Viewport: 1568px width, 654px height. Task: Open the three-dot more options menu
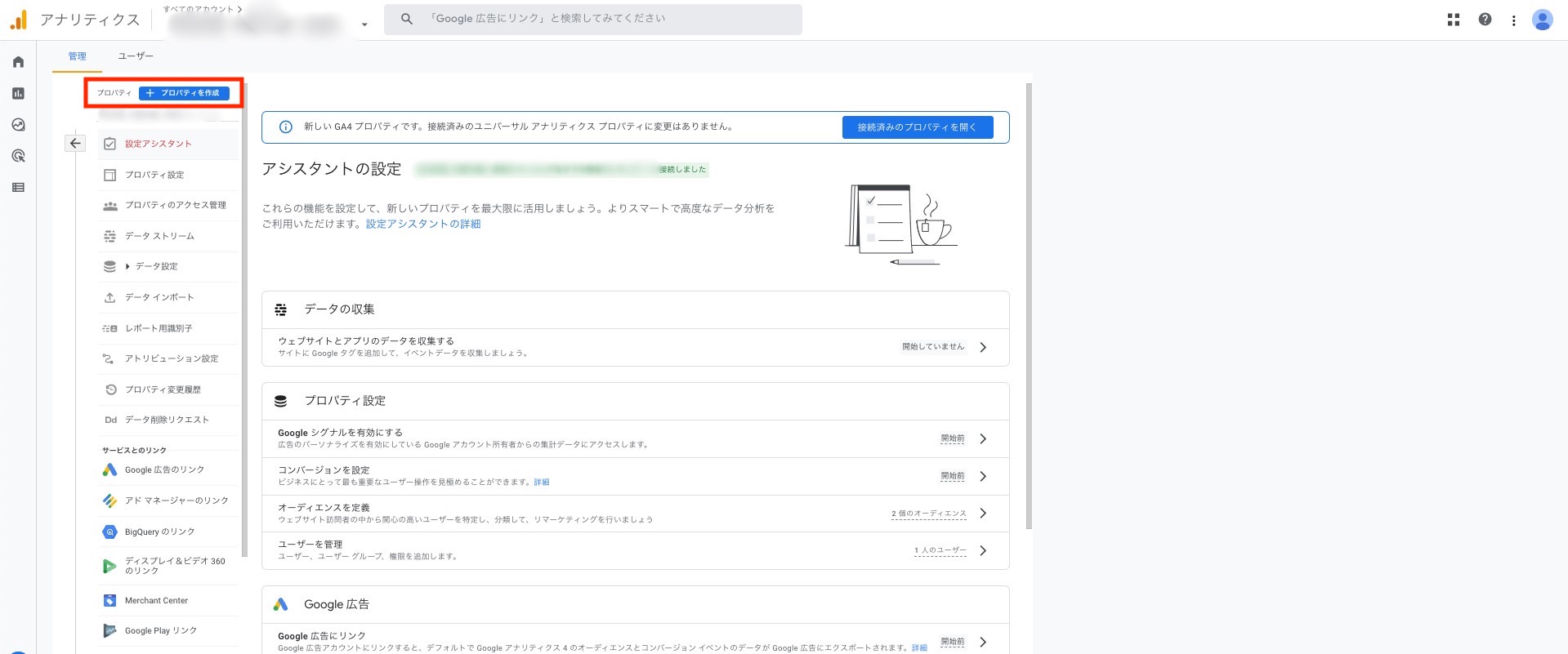[1513, 20]
